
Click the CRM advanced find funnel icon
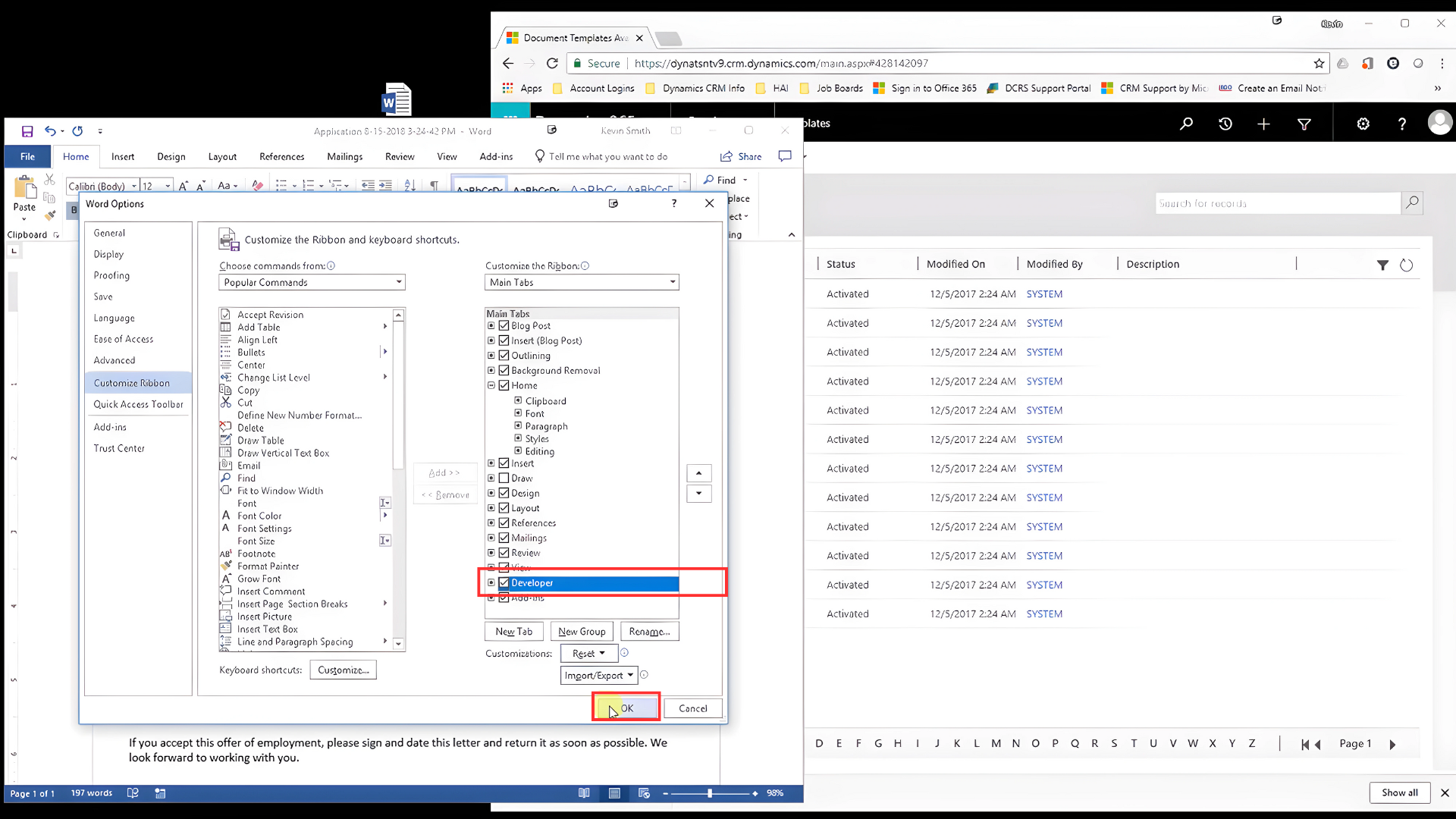click(x=1304, y=124)
